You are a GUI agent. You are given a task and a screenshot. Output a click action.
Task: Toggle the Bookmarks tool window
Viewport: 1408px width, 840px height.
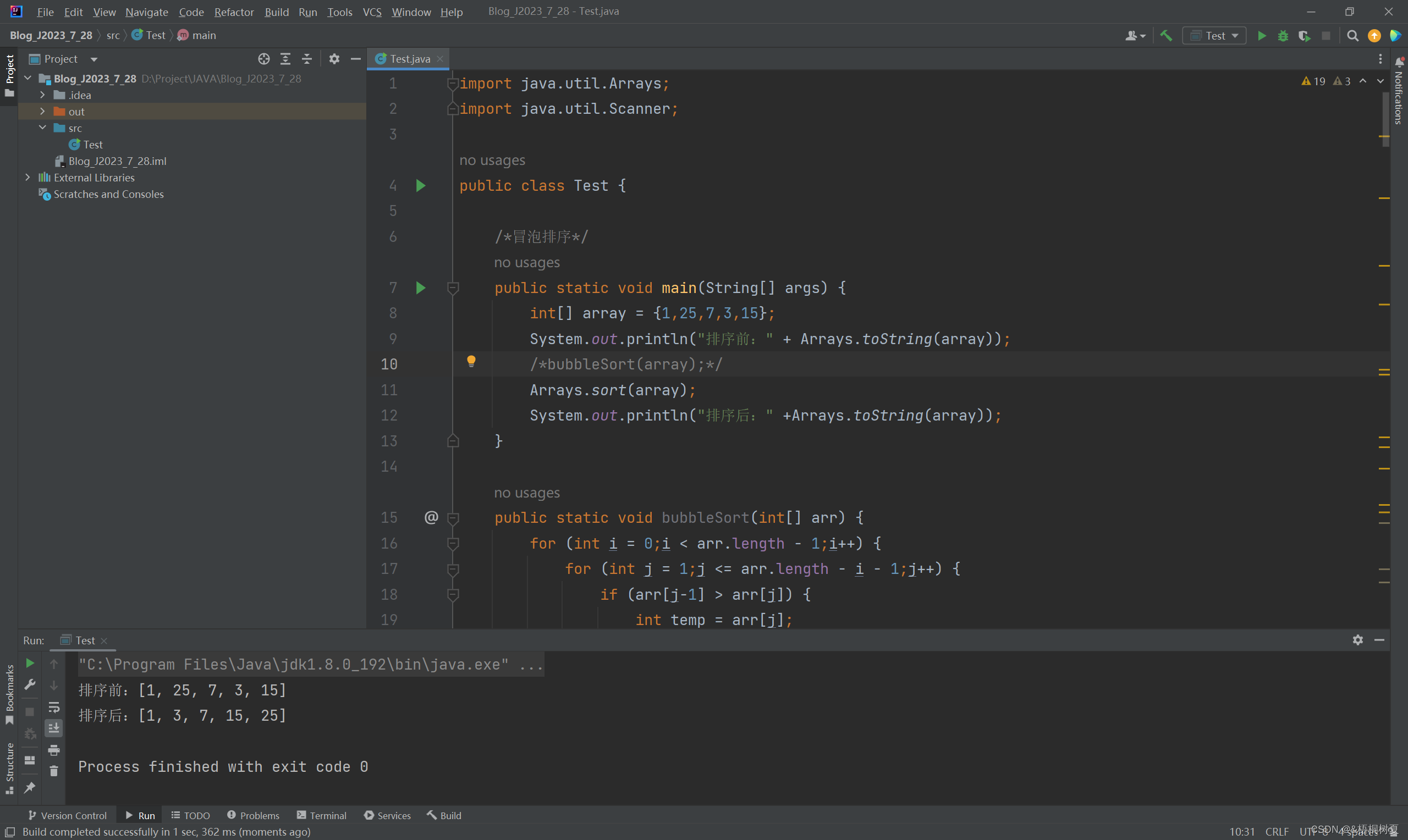coord(9,694)
